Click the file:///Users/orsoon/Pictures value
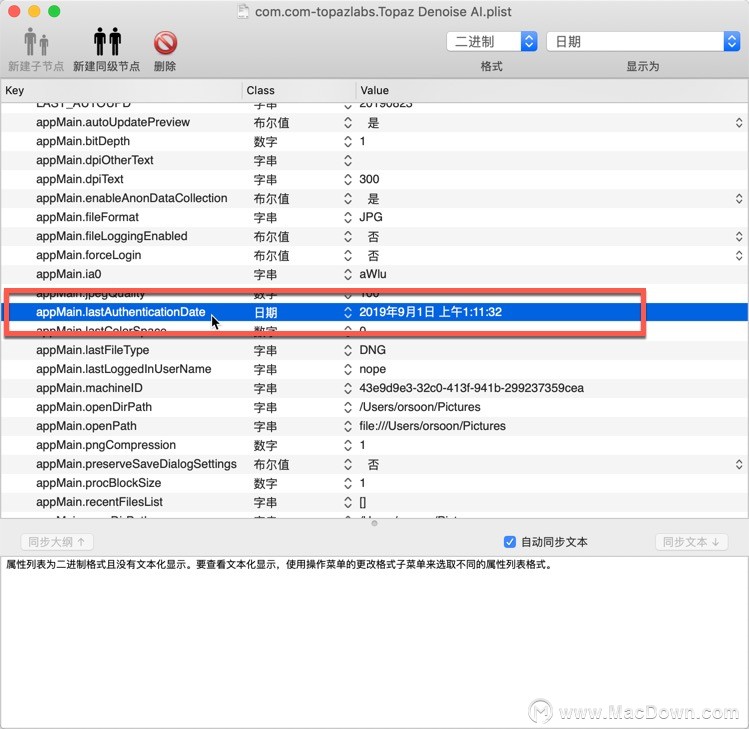 [x=432, y=426]
